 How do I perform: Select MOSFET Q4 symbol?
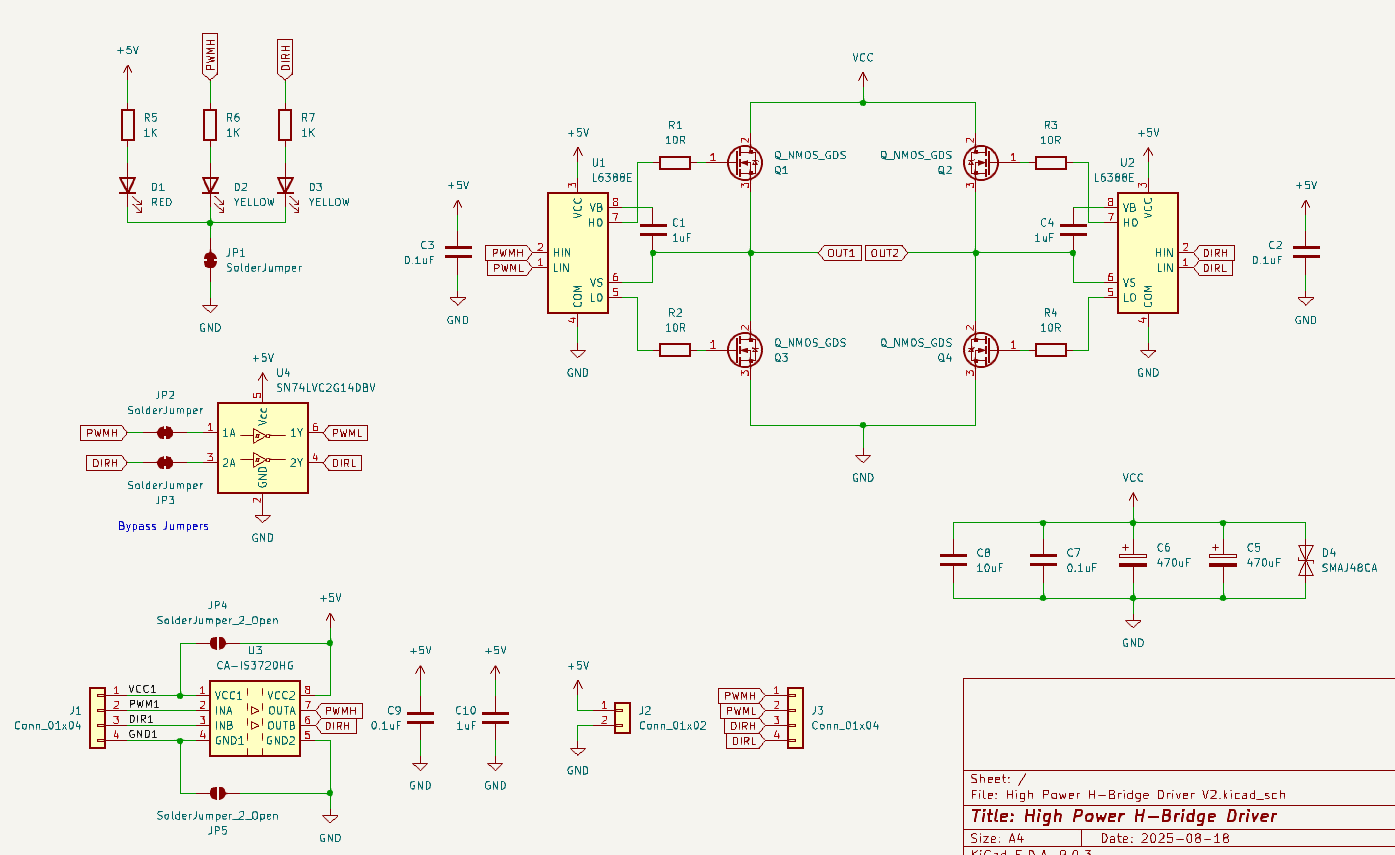tap(980, 349)
